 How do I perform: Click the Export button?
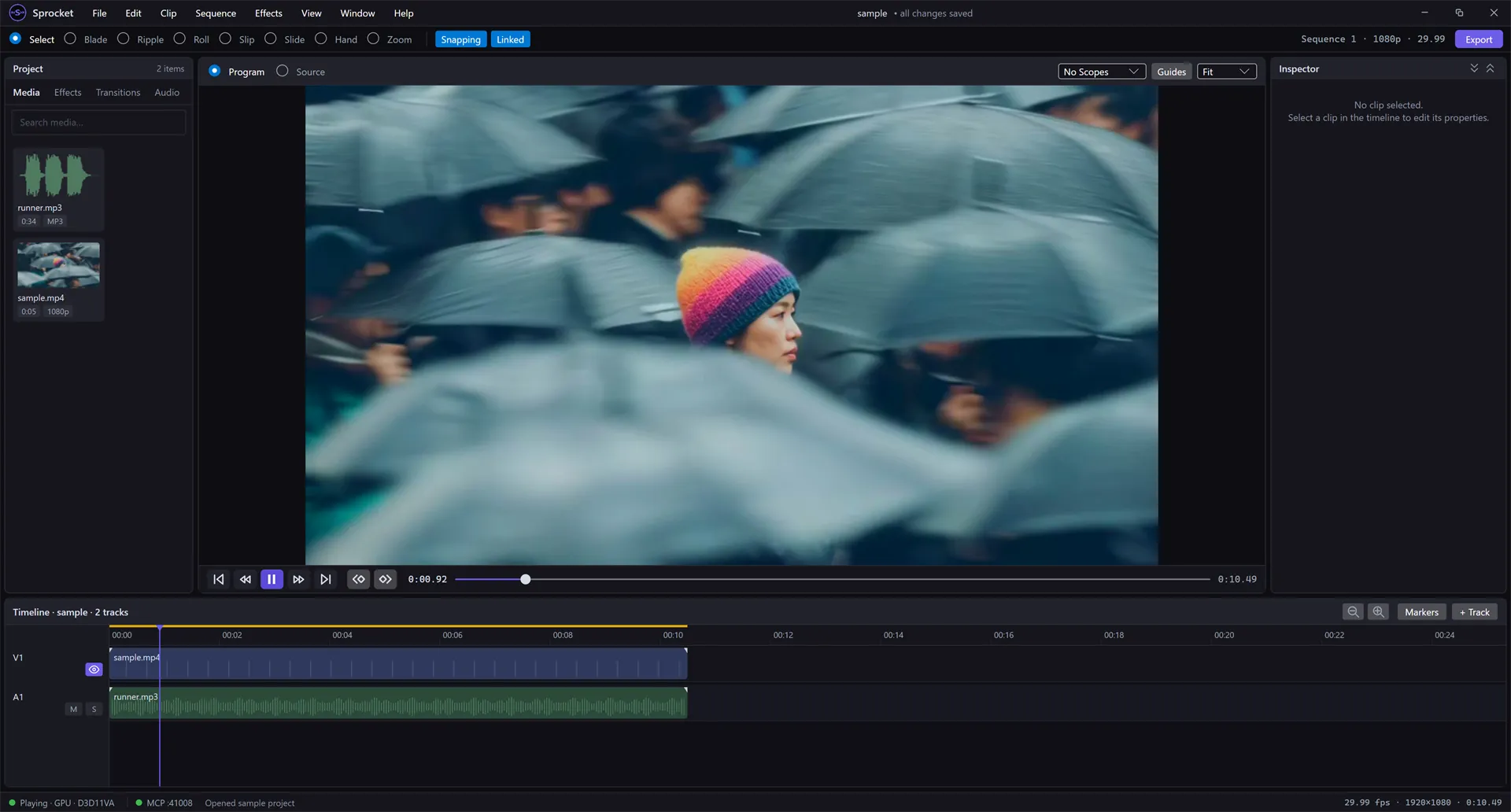[x=1478, y=39]
